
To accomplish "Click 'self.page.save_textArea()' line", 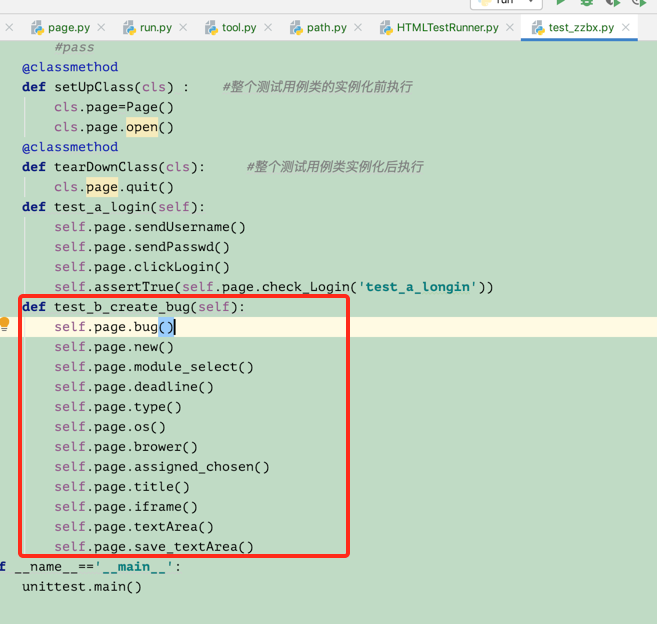I will click(154, 547).
